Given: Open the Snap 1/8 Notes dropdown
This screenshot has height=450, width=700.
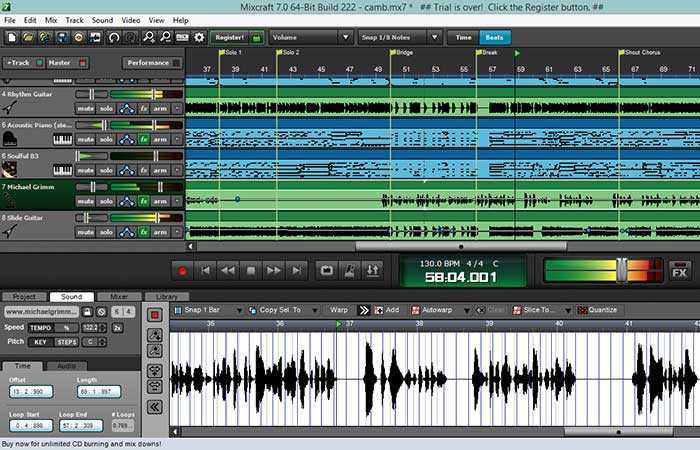Looking at the screenshot, I should coord(399,38).
